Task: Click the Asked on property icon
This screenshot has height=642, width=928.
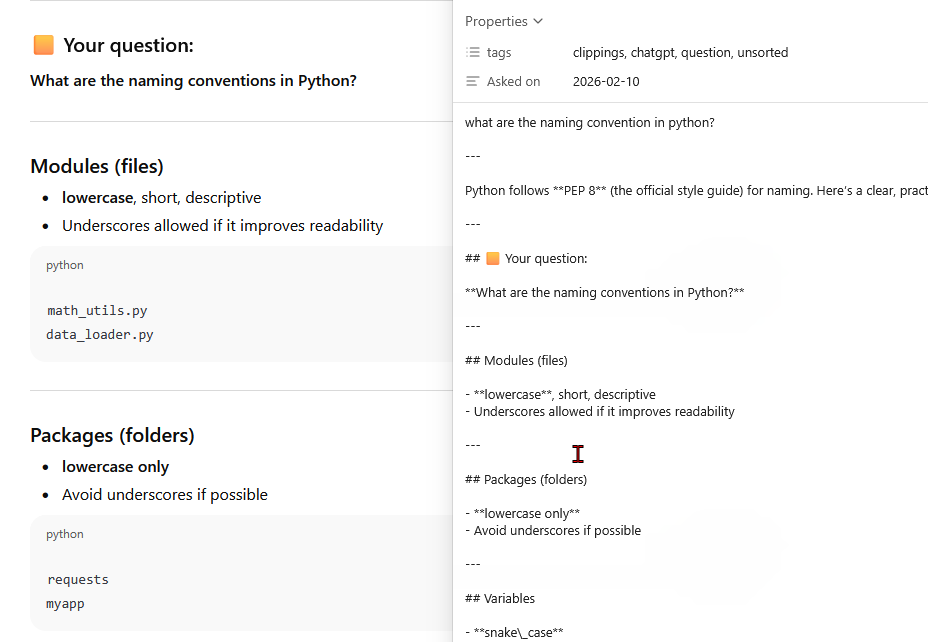Action: [x=473, y=81]
